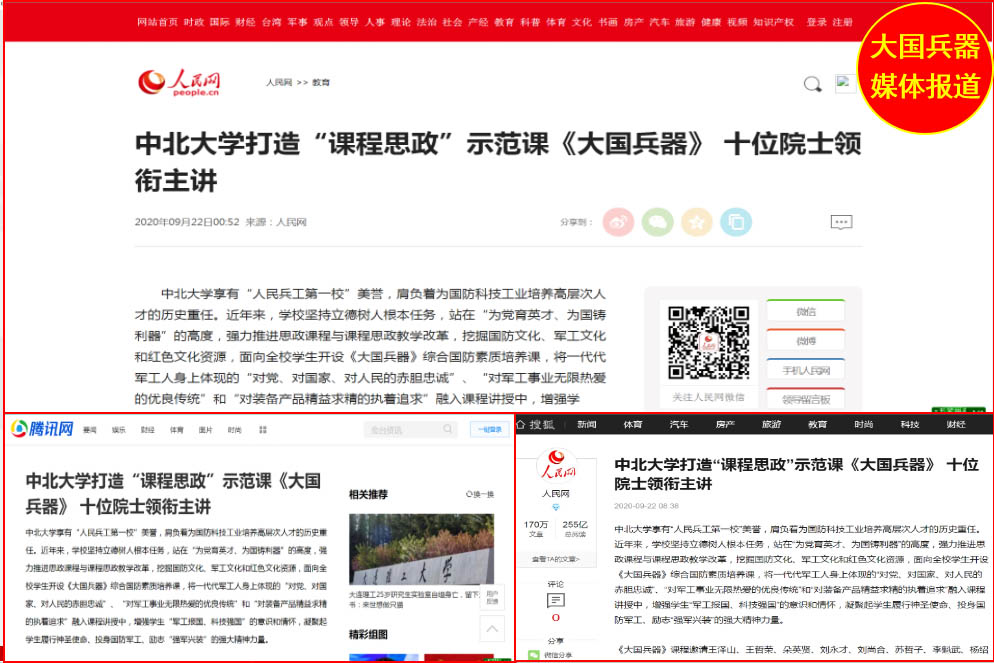The image size is (994, 663).
Task: Select 旅游 in 搜狐 navigation bar
Action: coord(771,424)
